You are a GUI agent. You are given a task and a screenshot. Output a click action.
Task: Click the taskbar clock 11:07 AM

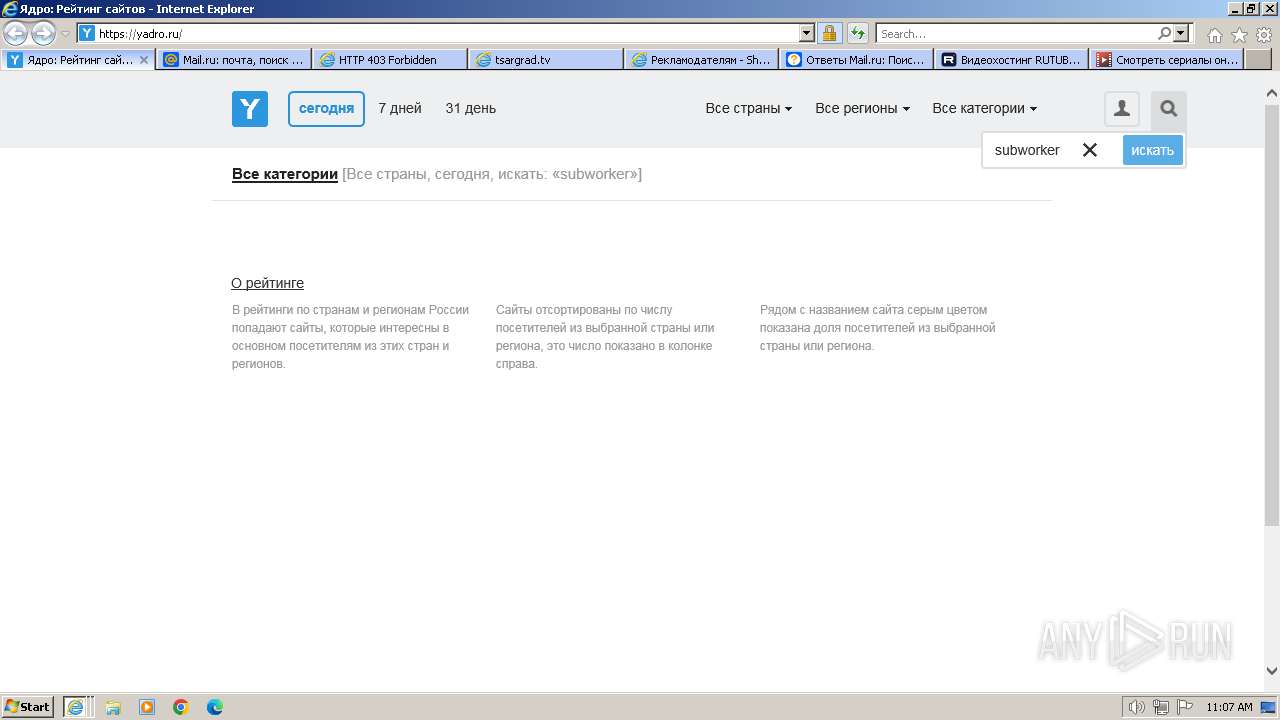1229,707
